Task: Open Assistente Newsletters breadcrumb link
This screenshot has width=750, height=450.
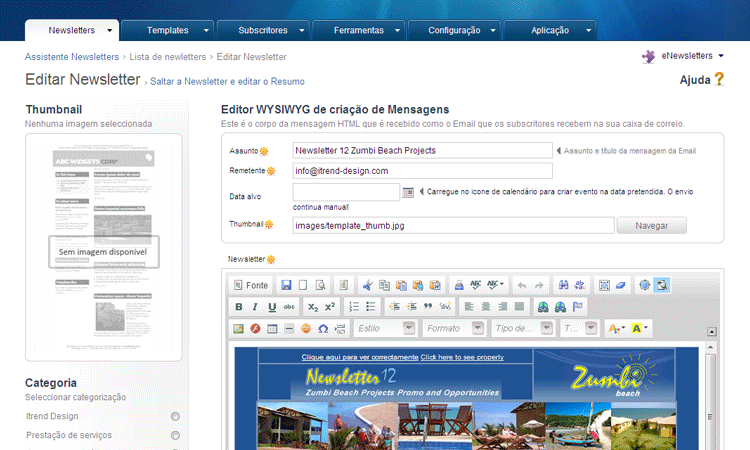Action: (x=72, y=57)
